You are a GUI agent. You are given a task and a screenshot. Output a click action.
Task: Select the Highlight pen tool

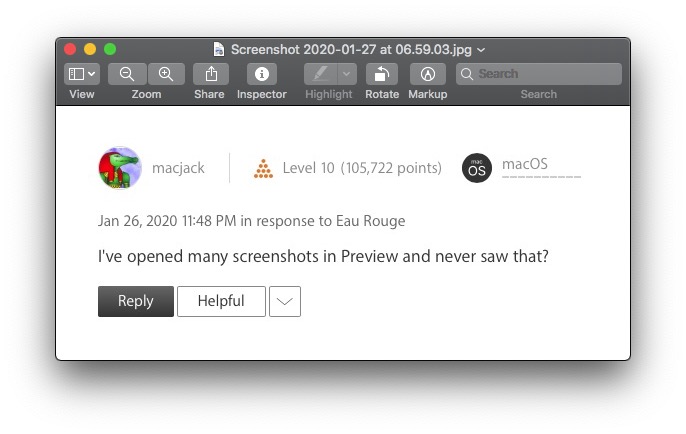pyautogui.click(x=321, y=74)
